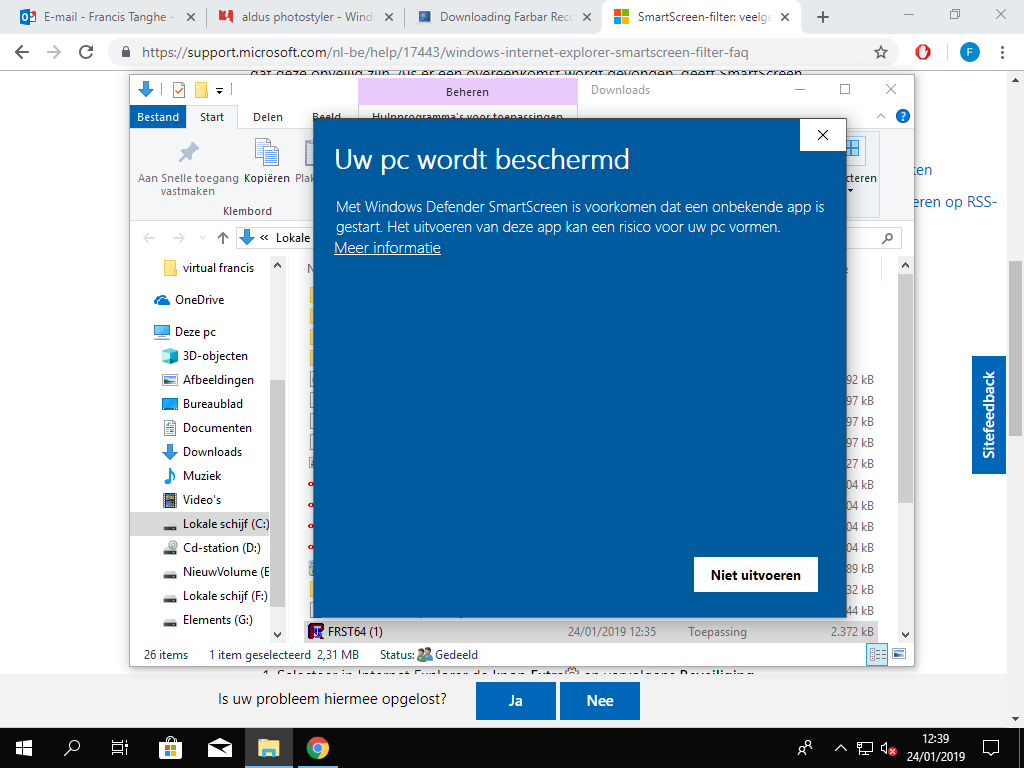Screen dimensions: 1024x768
Task: Open Windows Start menu
Action: (x=24, y=748)
